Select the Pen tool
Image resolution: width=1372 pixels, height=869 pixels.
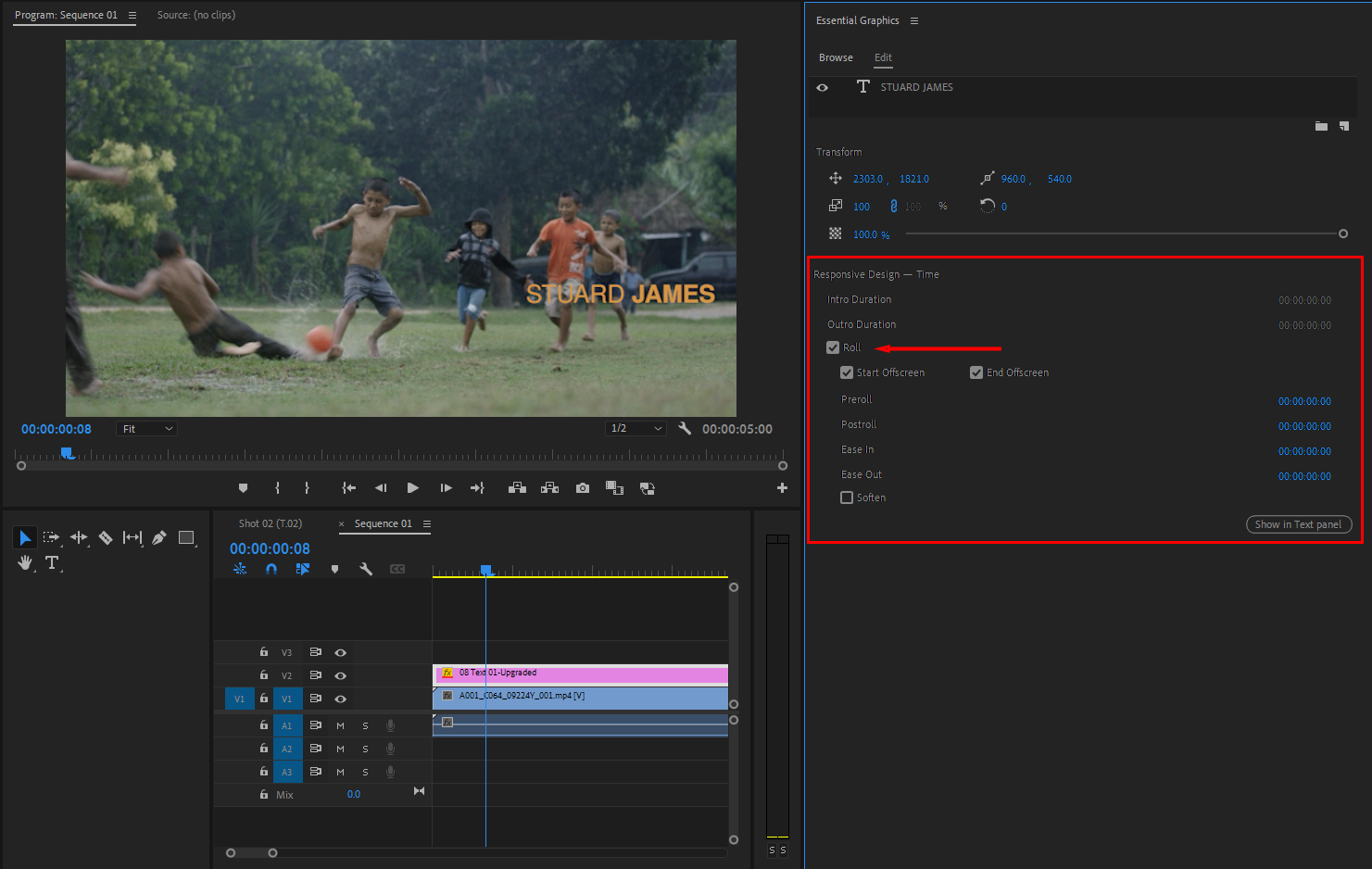158,537
